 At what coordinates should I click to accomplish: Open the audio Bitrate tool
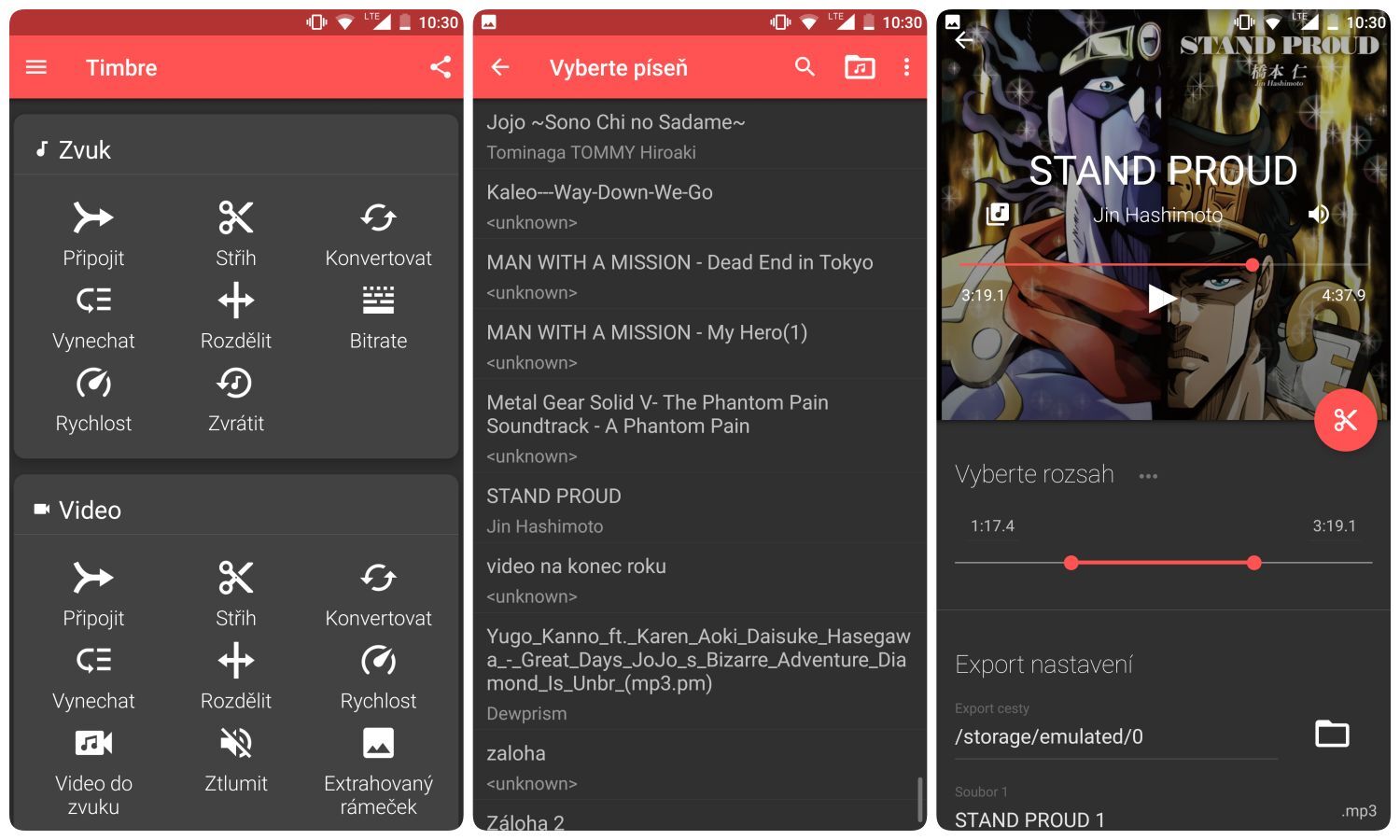point(378,315)
